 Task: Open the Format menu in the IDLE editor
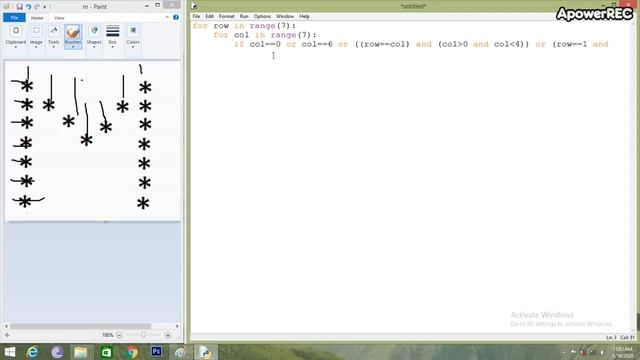point(227,16)
